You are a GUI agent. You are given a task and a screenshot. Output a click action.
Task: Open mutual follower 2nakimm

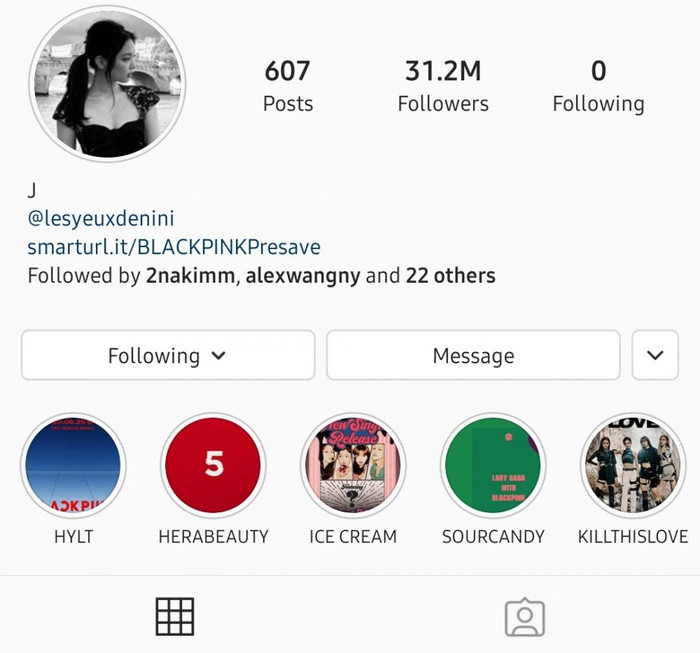190,276
